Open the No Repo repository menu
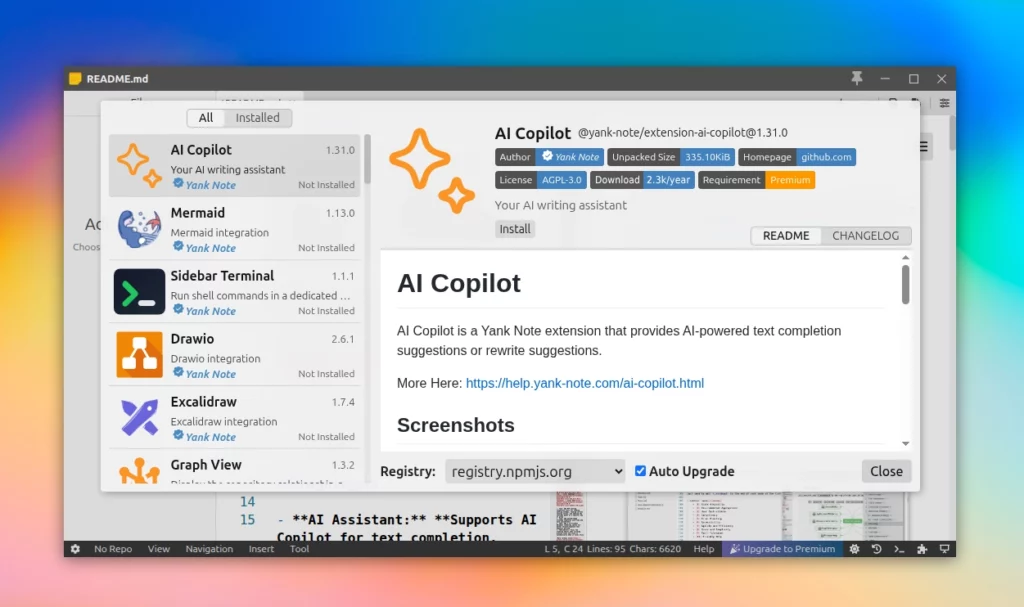 click(x=113, y=549)
